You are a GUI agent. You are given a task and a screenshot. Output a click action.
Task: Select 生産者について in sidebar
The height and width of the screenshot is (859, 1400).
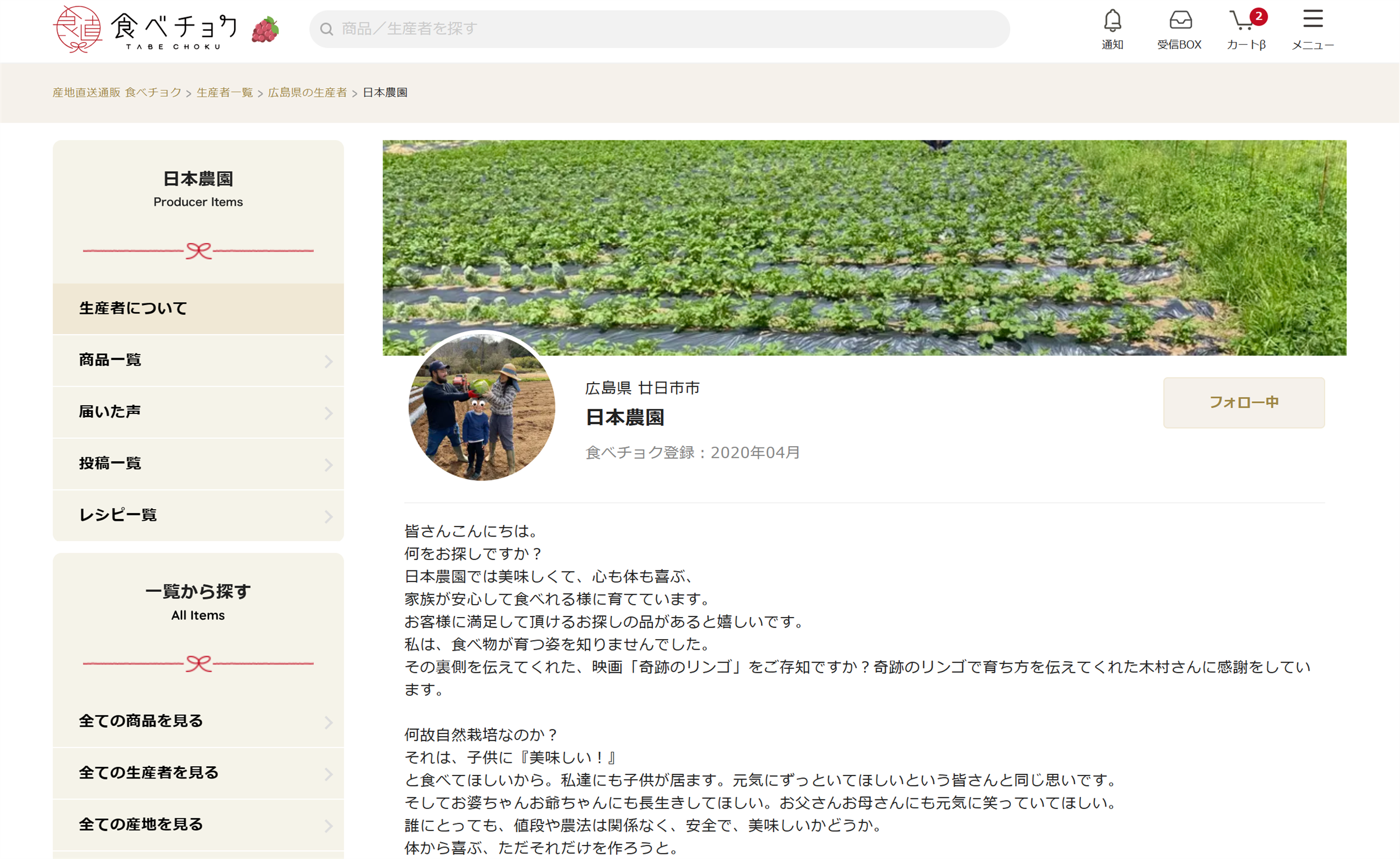(198, 308)
